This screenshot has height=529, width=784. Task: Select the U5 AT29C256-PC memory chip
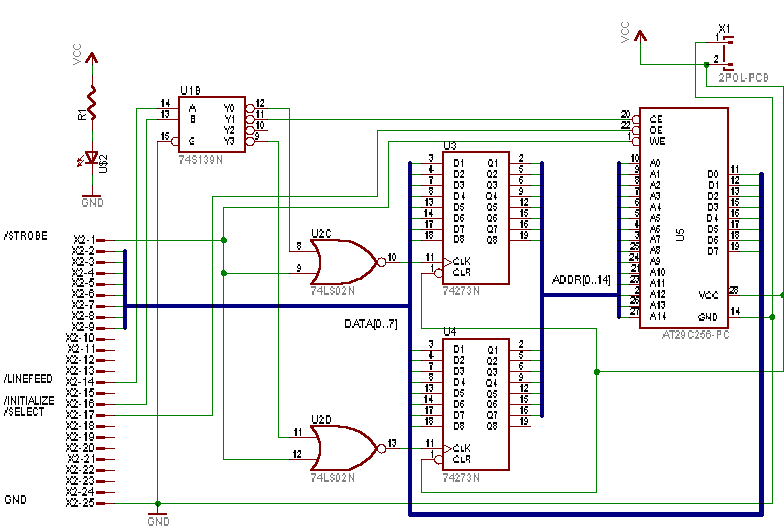click(x=684, y=218)
